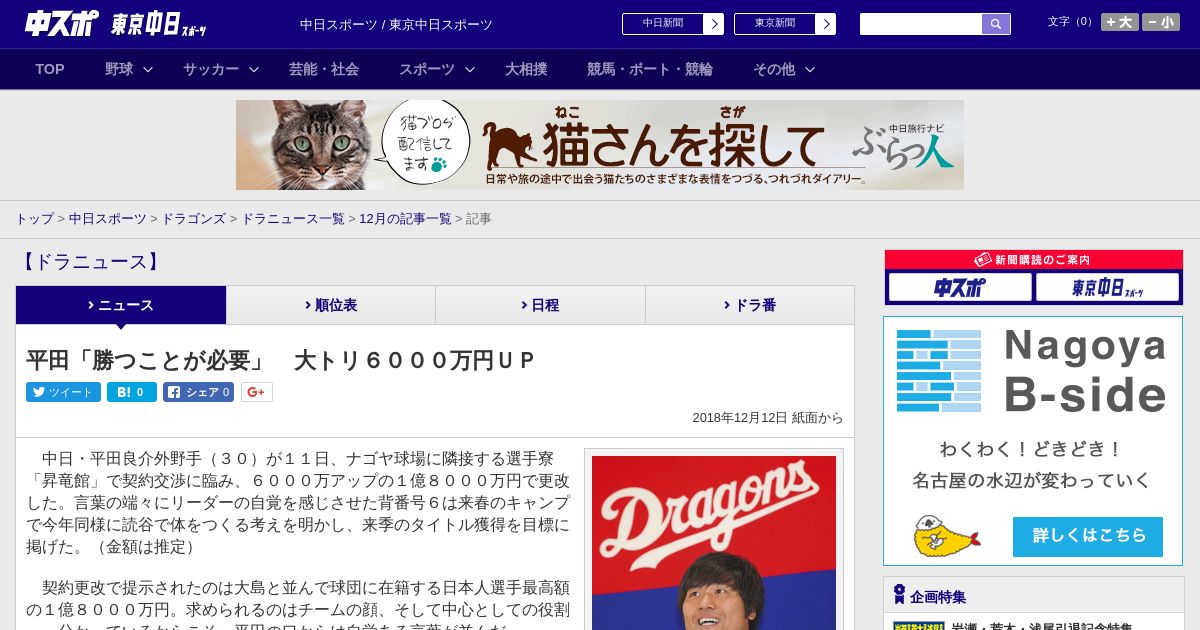Open the 中日新聞 link button
Viewport: 1200px width, 630px height.
tap(663, 23)
